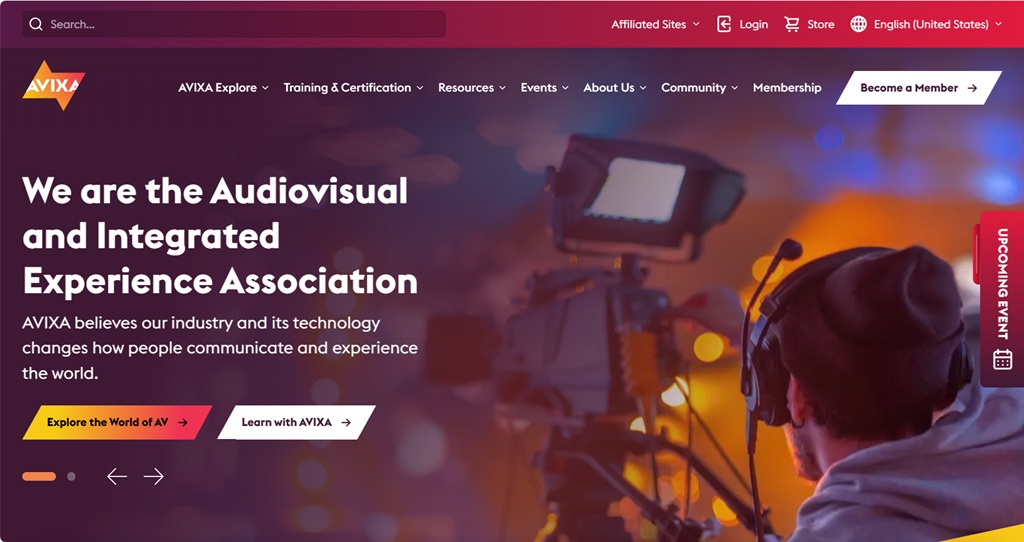The height and width of the screenshot is (542, 1024).
Task: Go to the previous slide arrow
Action: pos(117,477)
